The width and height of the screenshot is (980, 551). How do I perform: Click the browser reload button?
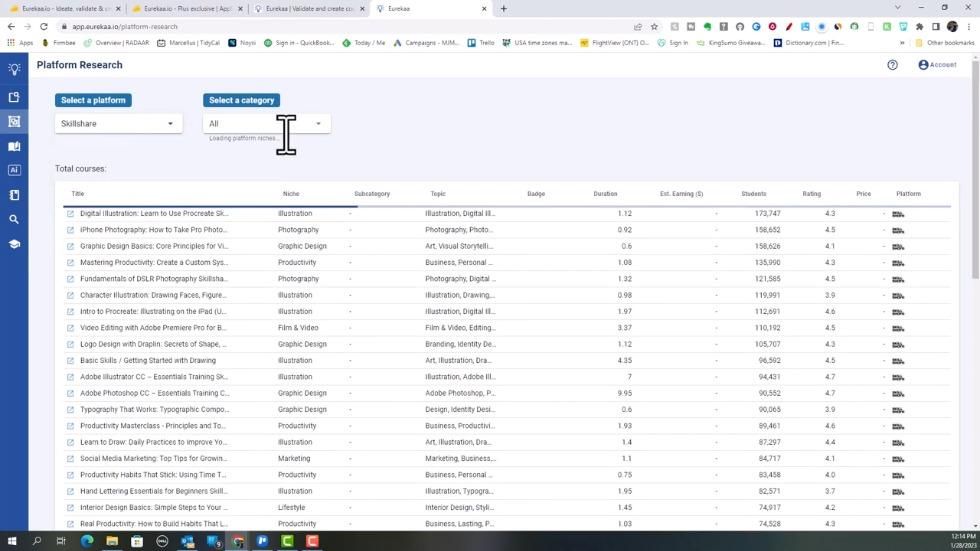(44, 27)
